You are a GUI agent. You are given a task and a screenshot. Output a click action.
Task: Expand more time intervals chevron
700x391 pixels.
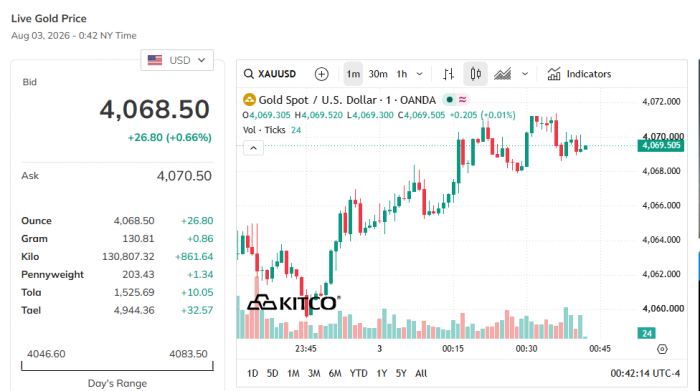420,74
